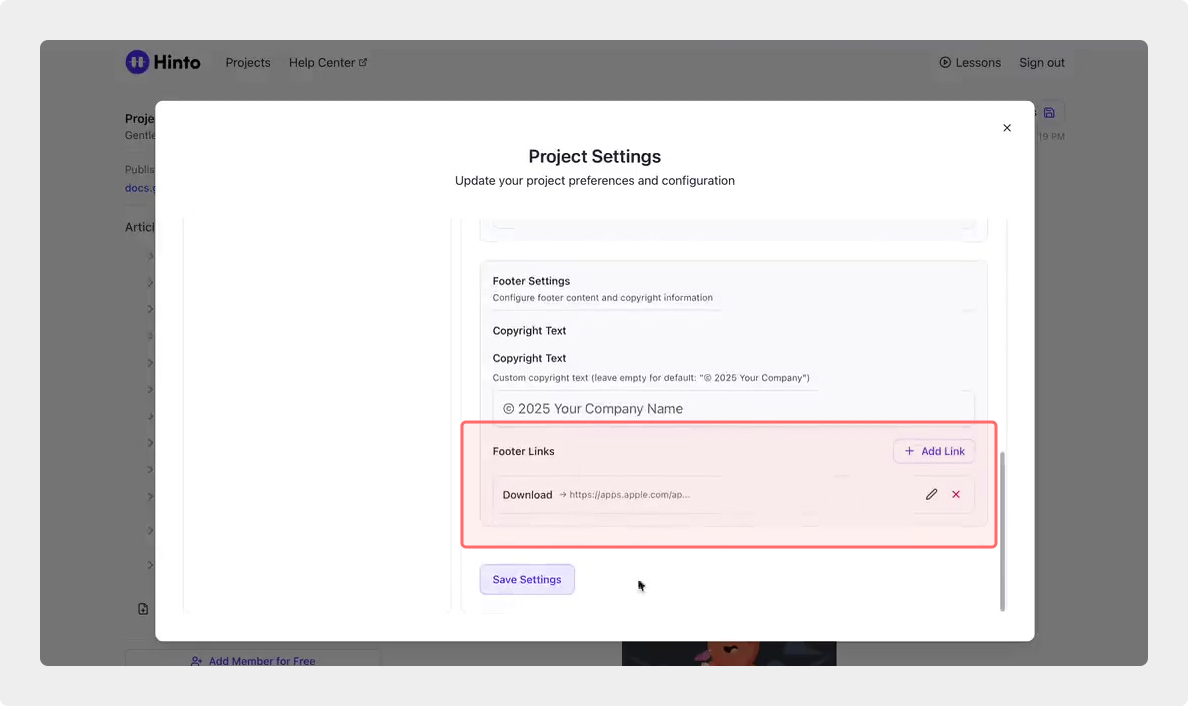This screenshot has width=1188, height=706.
Task: Click the external-link icon beside Help Center
Action: (x=363, y=62)
